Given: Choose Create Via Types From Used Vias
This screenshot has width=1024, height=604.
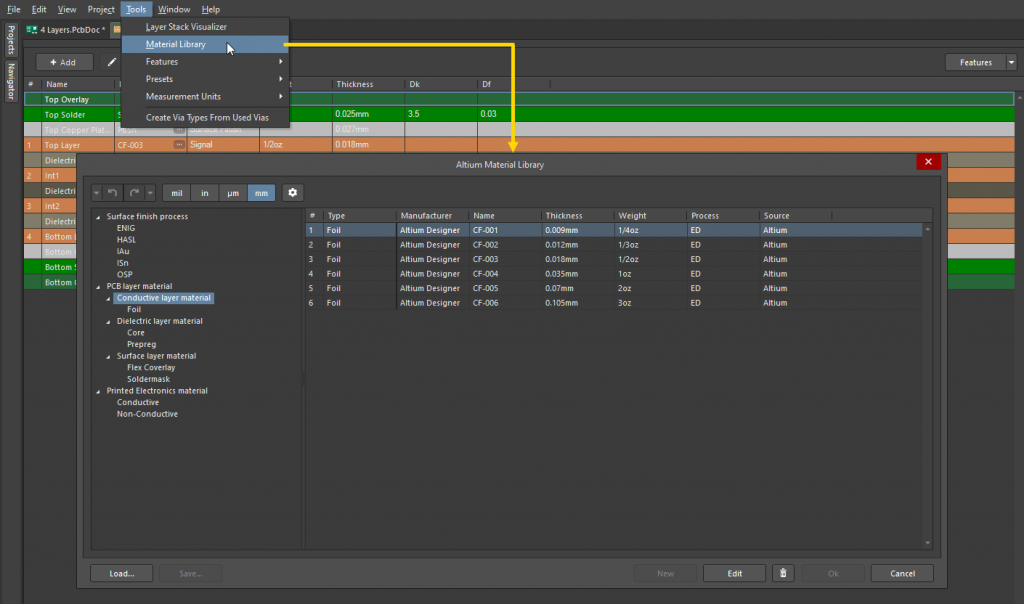Looking at the screenshot, I should coord(205,118).
